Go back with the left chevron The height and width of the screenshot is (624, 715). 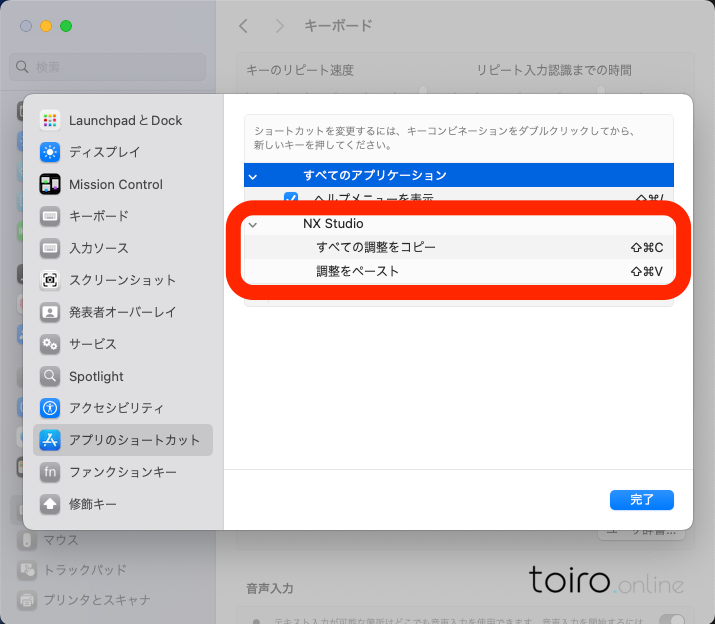point(244,26)
